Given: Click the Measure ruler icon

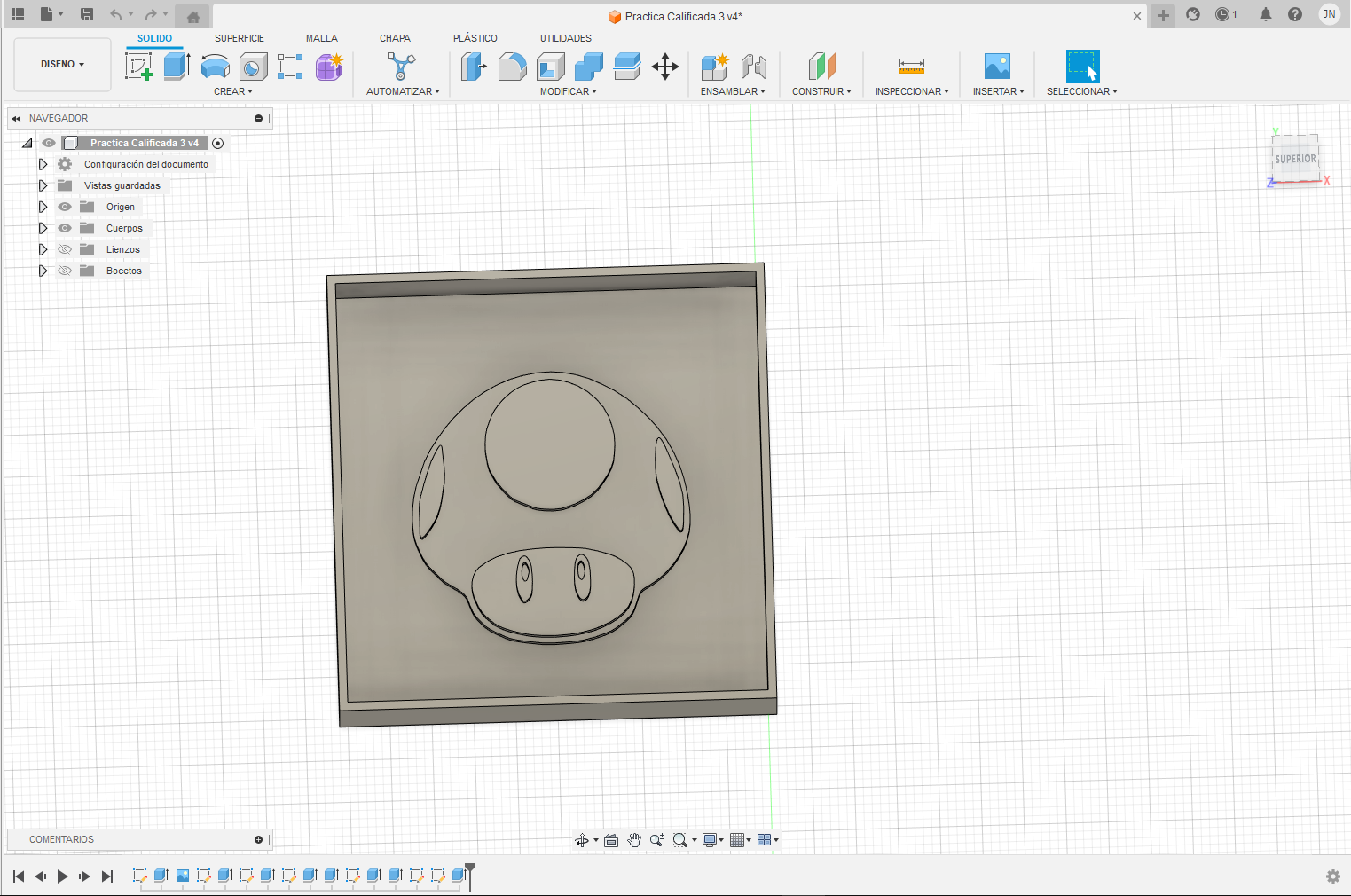Looking at the screenshot, I should click(911, 67).
